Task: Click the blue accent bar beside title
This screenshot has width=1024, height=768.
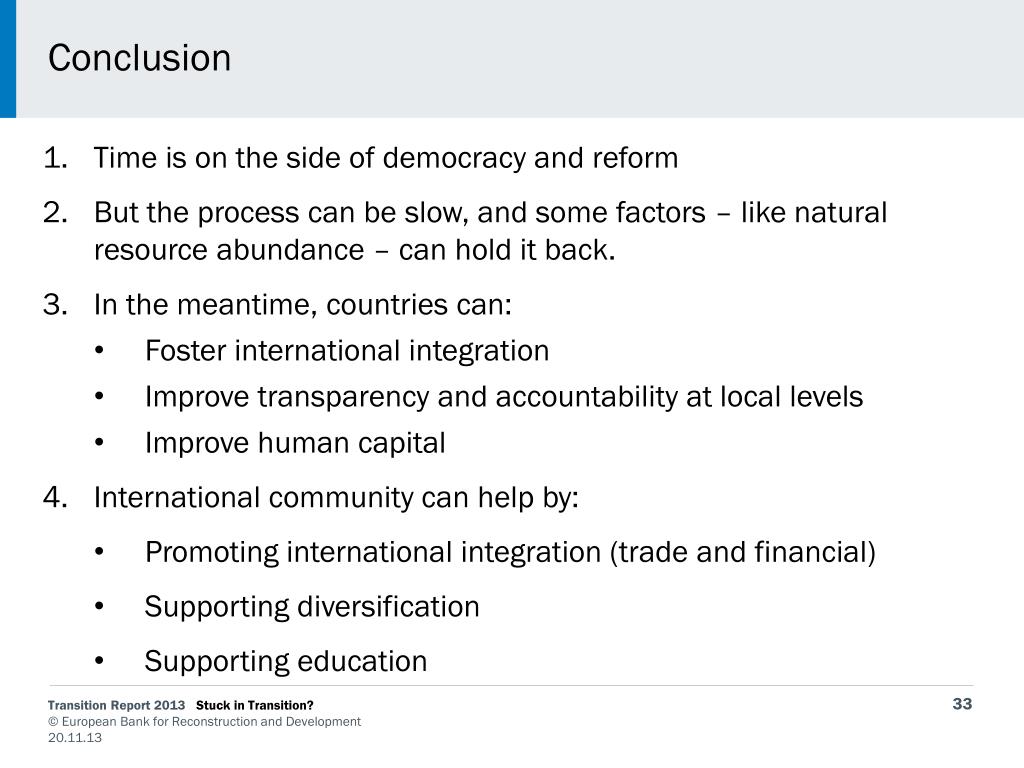Action: click(x=8, y=59)
